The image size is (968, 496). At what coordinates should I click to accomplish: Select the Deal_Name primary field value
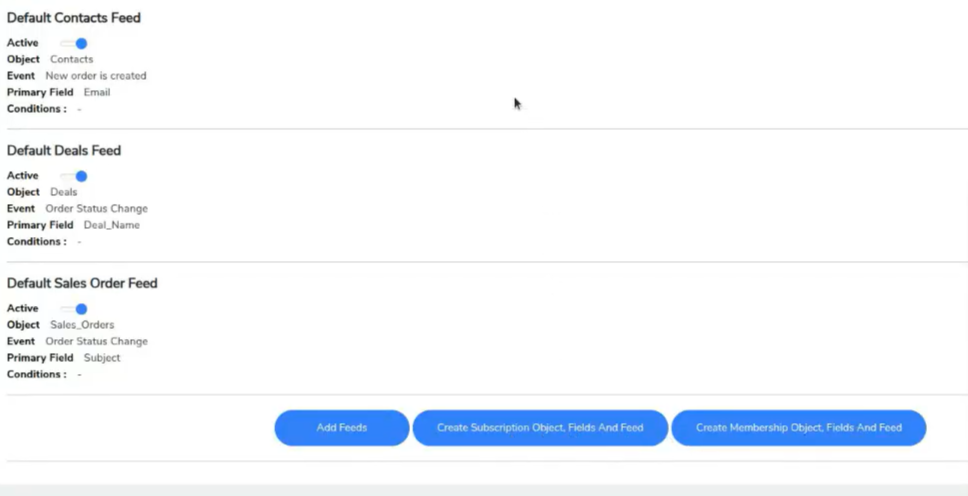point(111,225)
